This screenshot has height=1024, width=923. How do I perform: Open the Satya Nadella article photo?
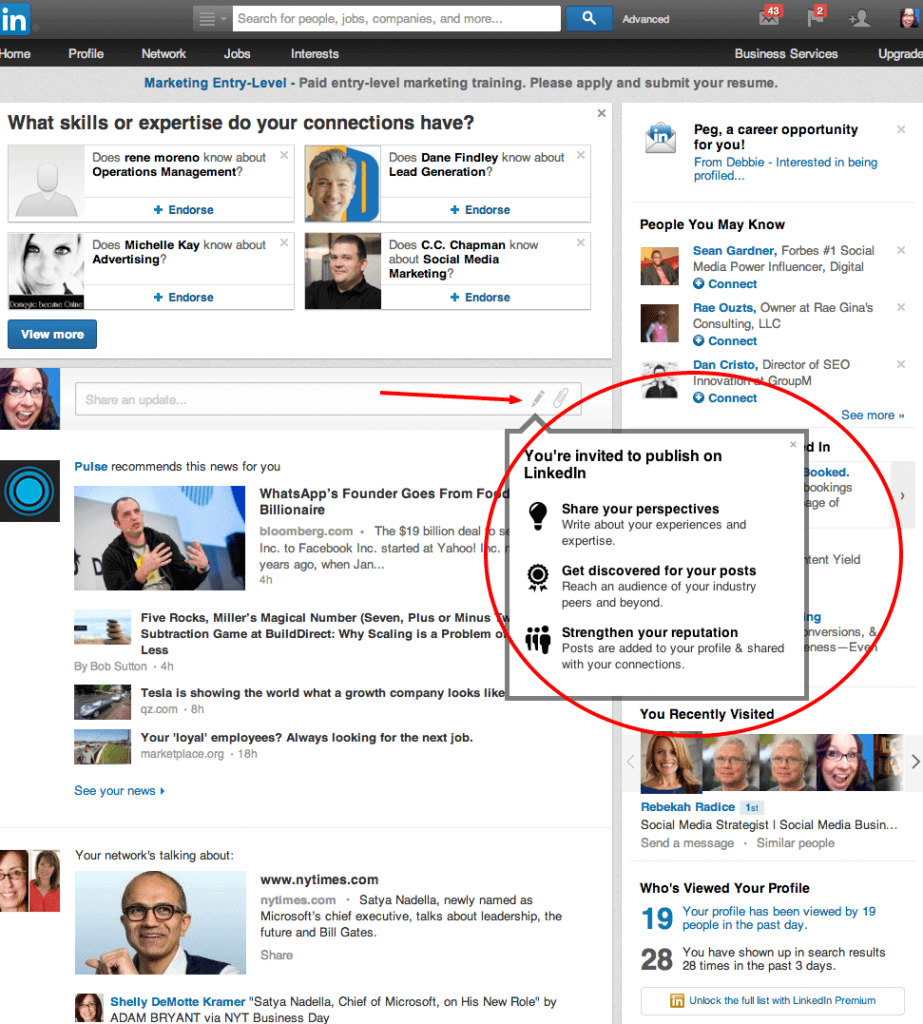[x=161, y=922]
